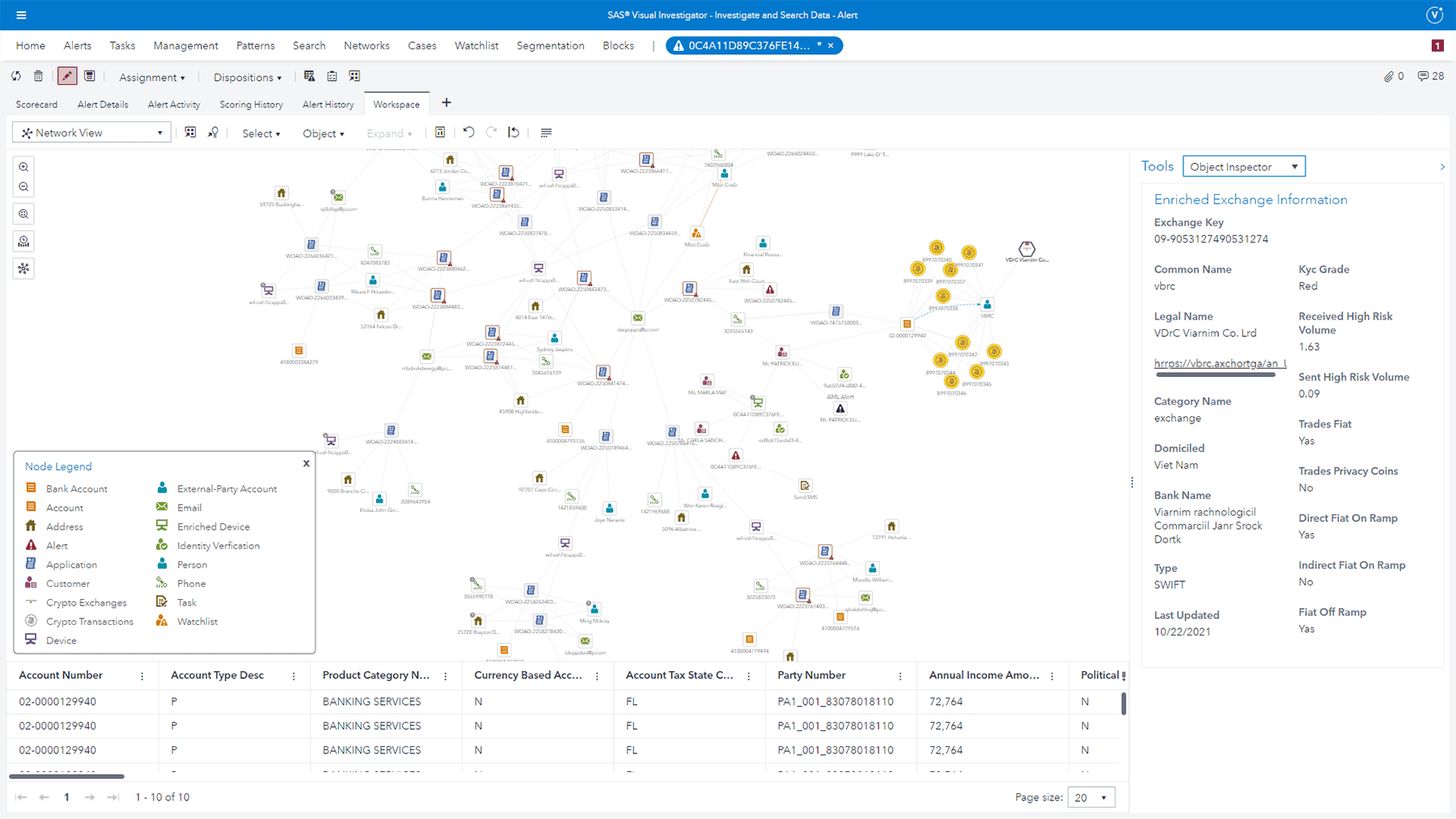Open the attachments paperclip indicator

pyautogui.click(x=1394, y=76)
